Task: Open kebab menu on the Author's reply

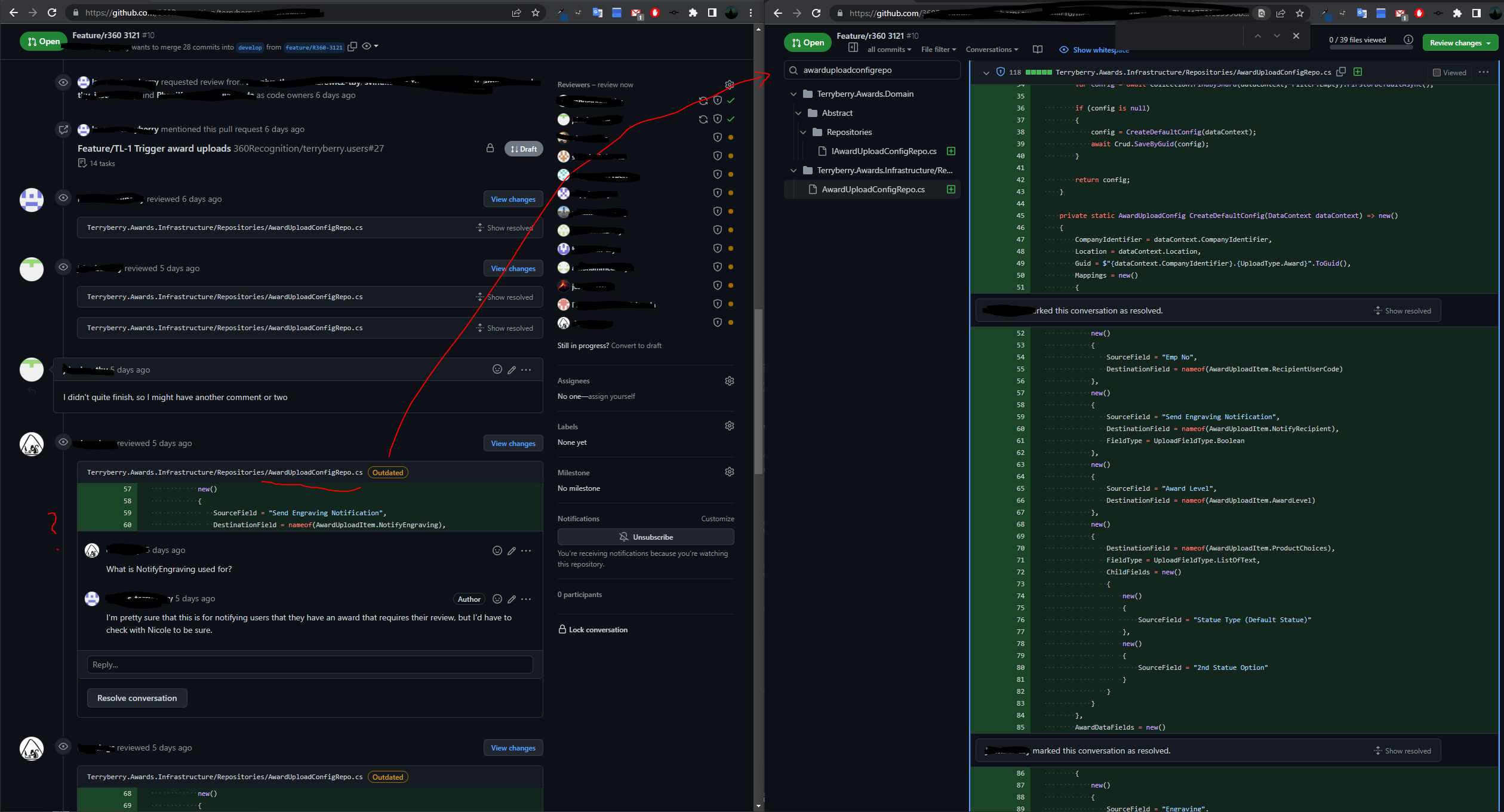Action: pos(526,599)
